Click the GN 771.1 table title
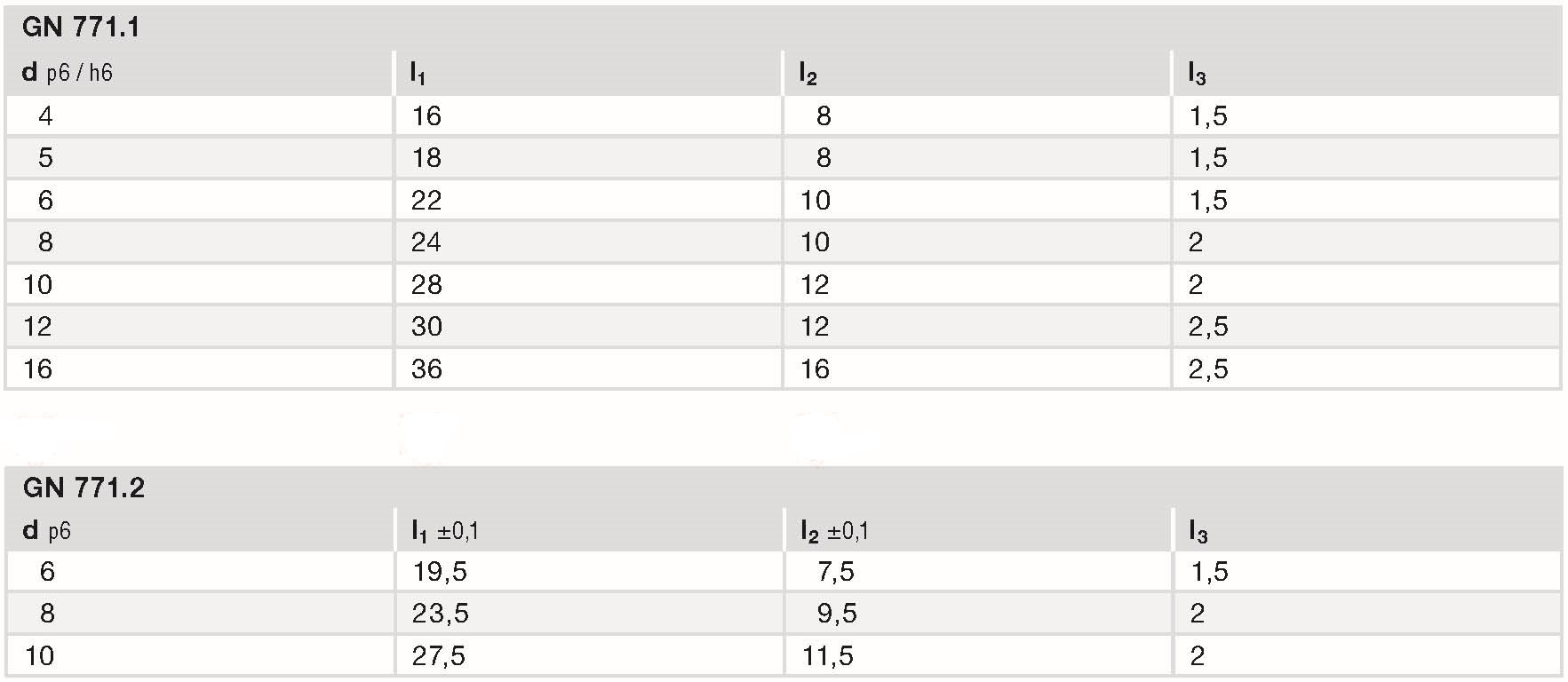 [x=81, y=28]
